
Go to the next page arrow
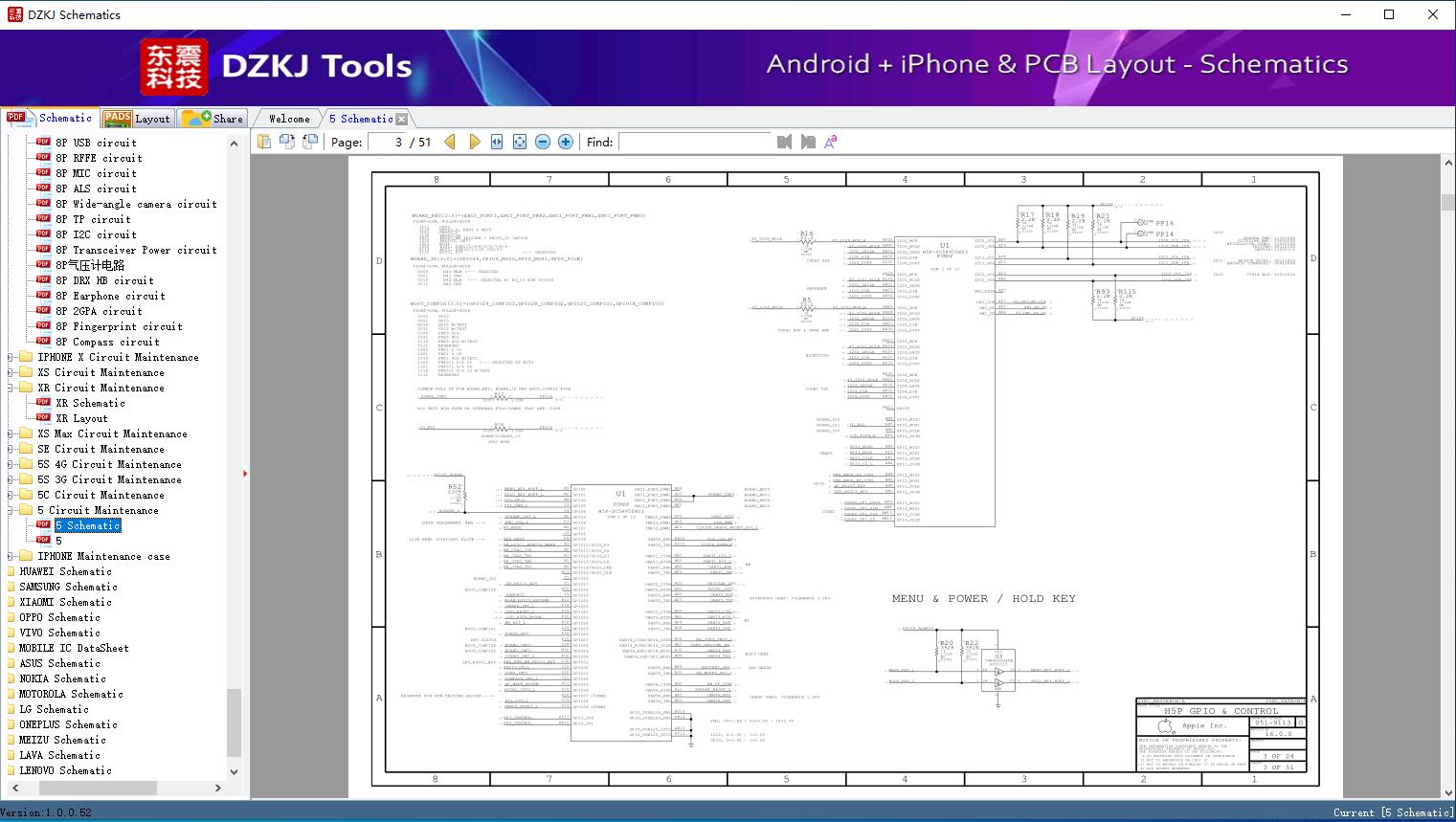pos(474,142)
